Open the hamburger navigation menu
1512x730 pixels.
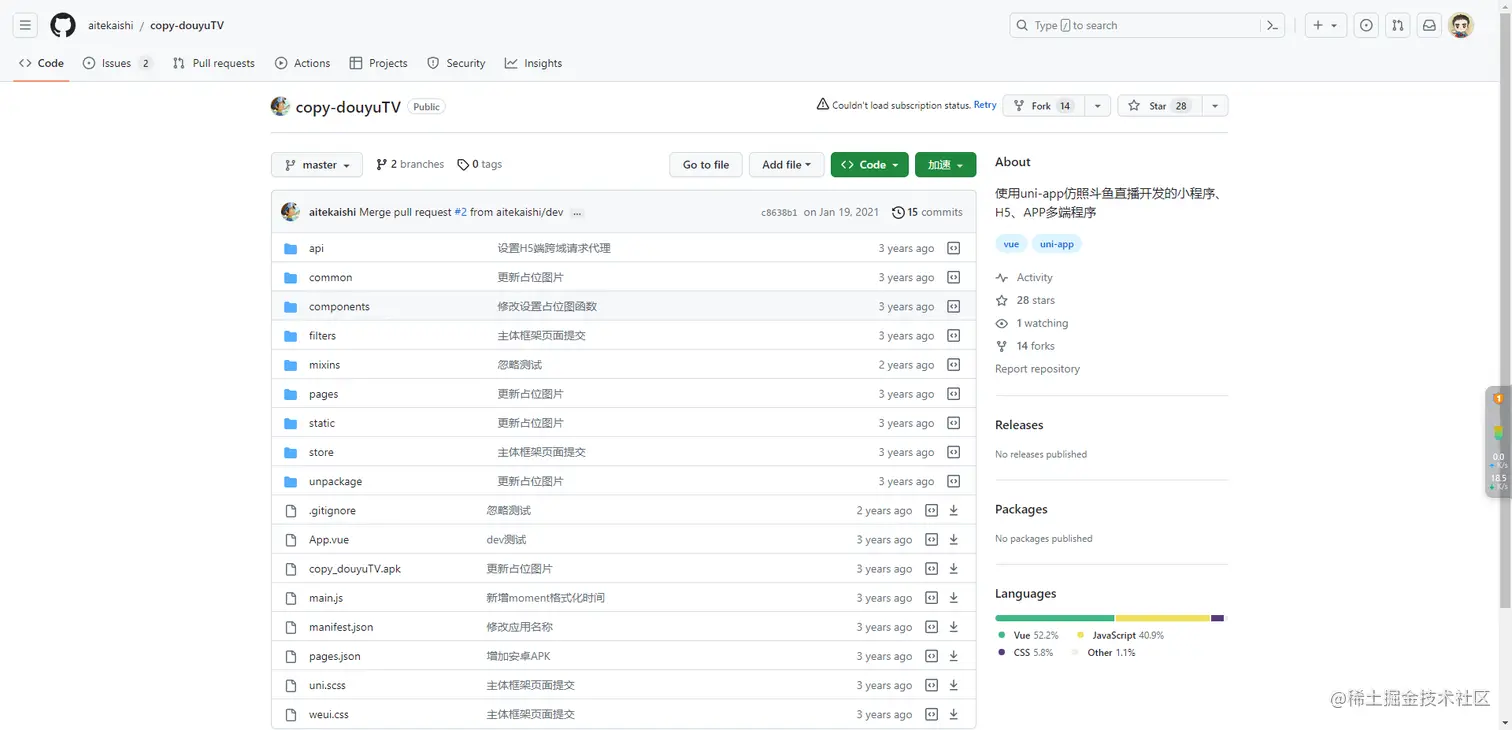[x=26, y=25]
